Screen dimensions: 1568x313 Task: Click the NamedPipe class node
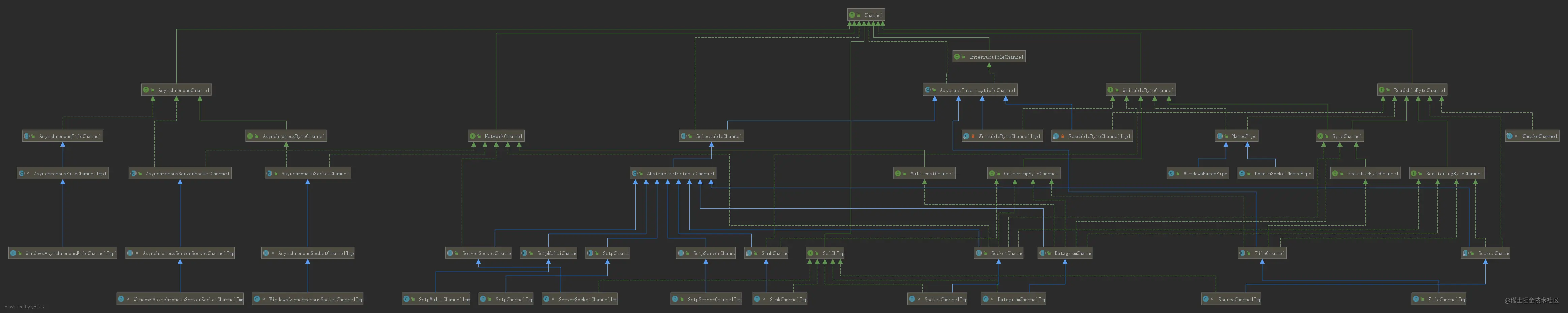[x=1236, y=136]
